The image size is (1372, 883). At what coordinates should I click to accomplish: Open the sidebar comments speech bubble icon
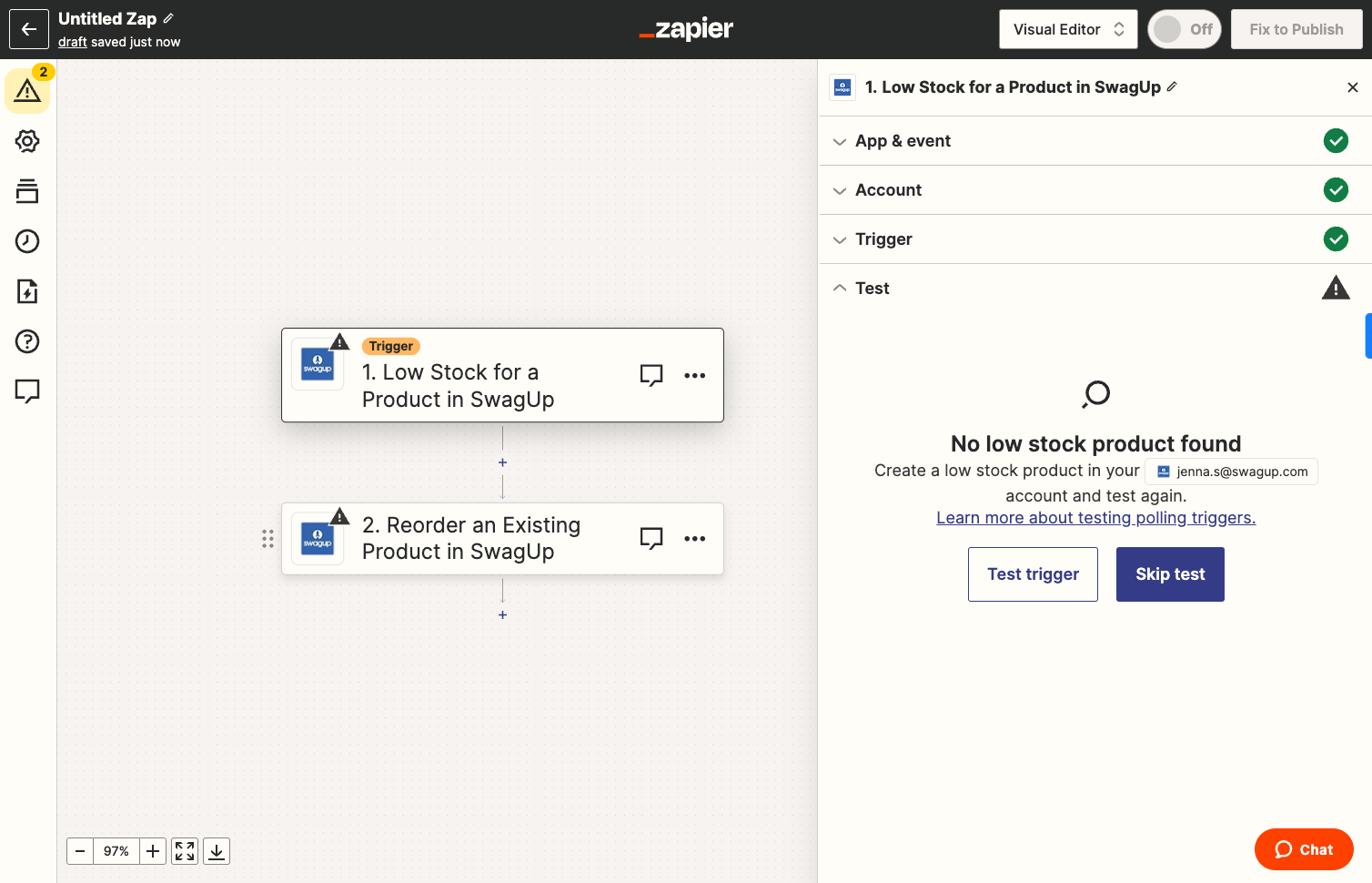(x=27, y=391)
